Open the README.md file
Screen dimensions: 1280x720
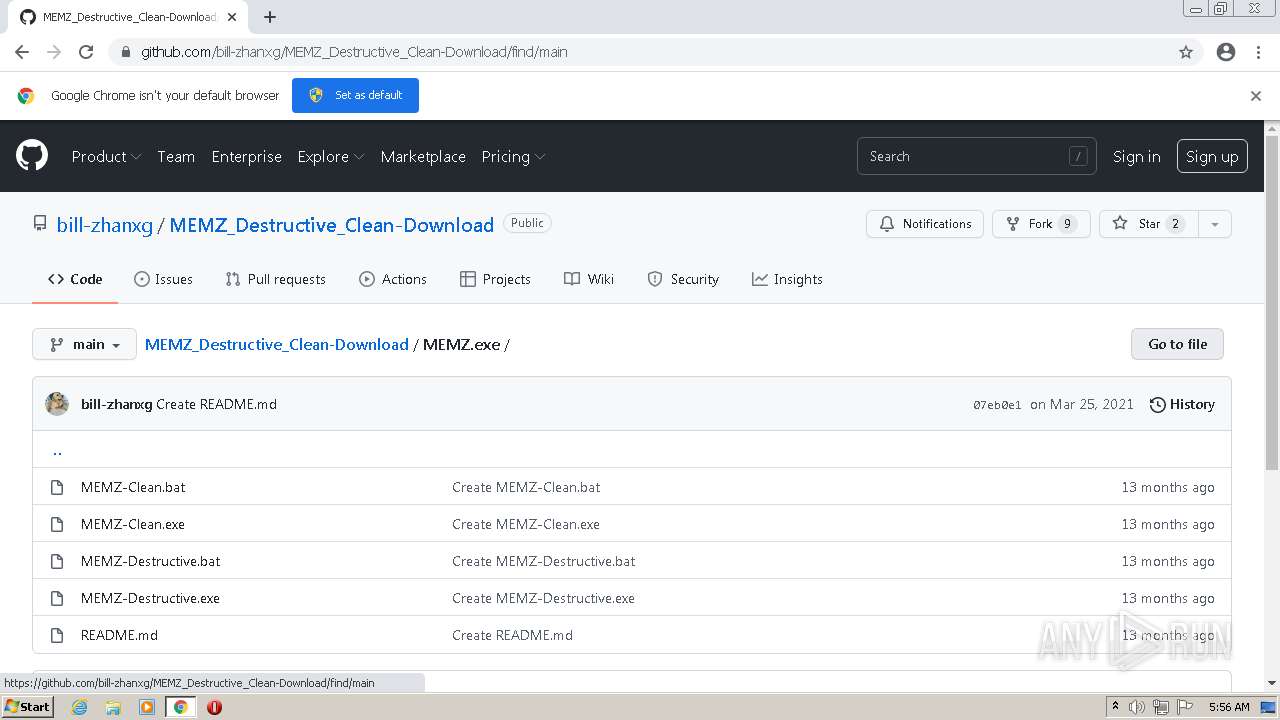[x=119, y=635]
